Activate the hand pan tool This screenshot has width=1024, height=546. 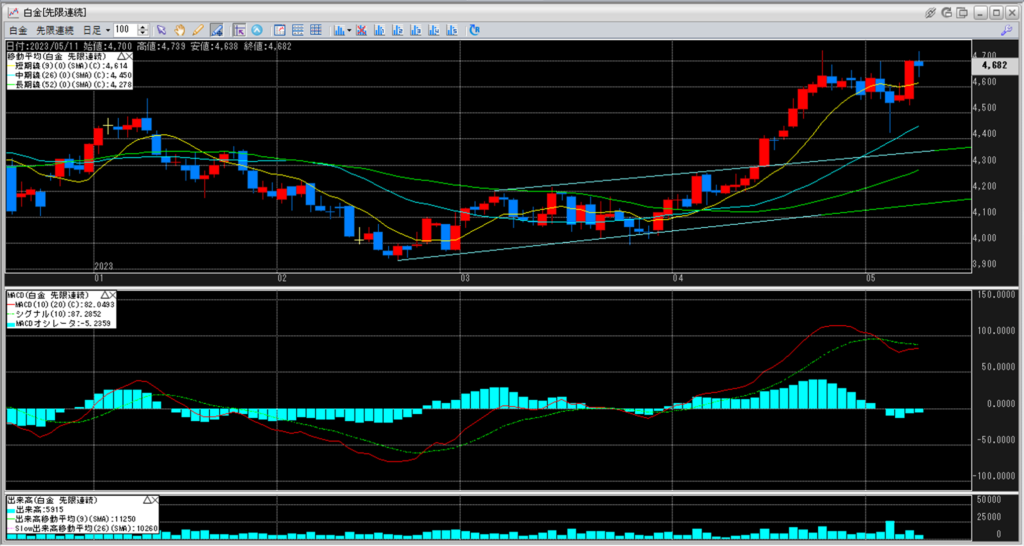[179, 30]
